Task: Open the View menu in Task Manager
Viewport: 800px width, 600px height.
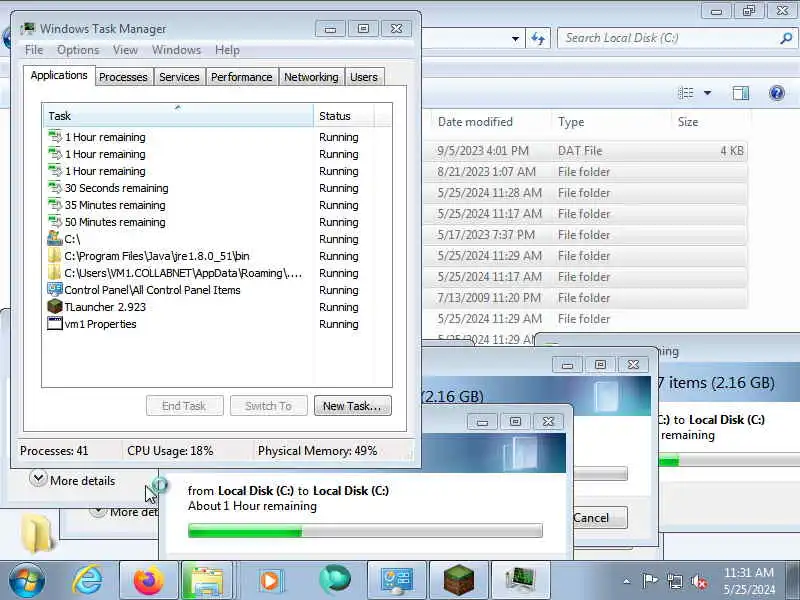Action: click(125, 50)
